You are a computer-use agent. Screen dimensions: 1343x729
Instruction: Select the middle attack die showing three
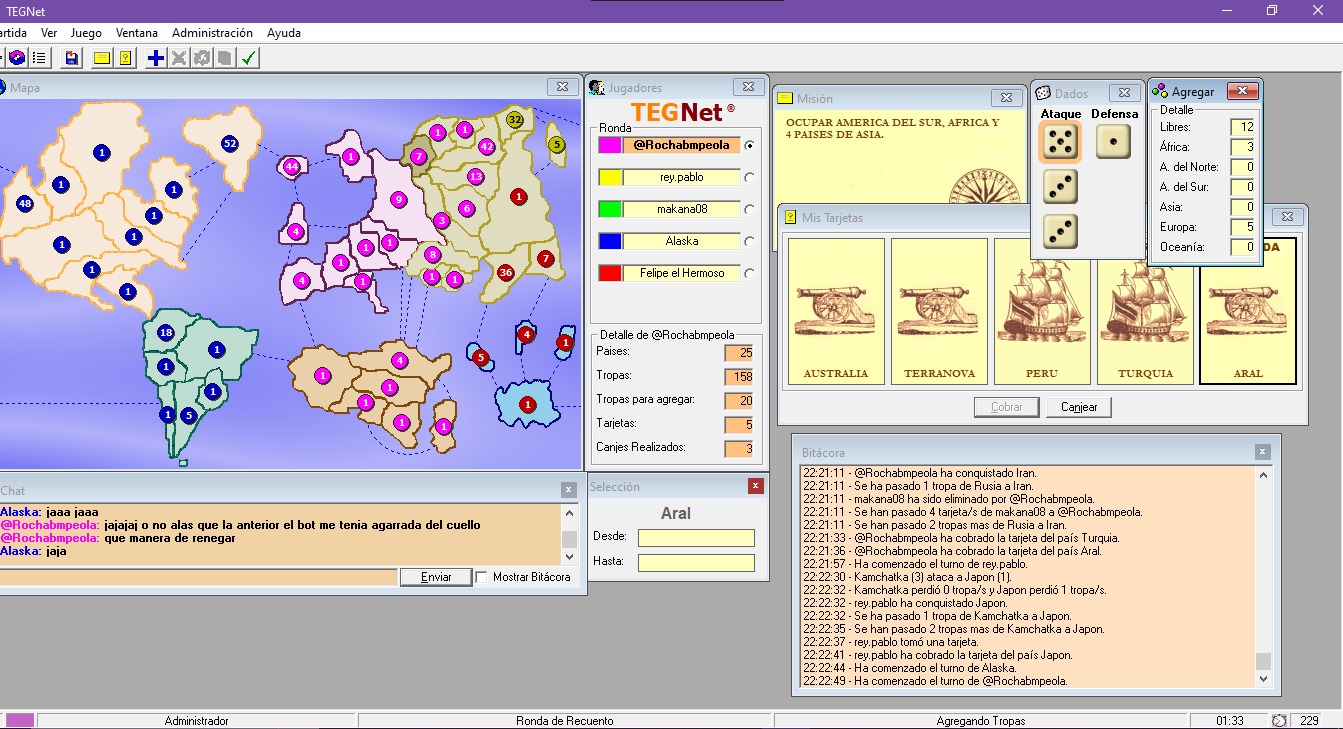[x=1060, y=186]
